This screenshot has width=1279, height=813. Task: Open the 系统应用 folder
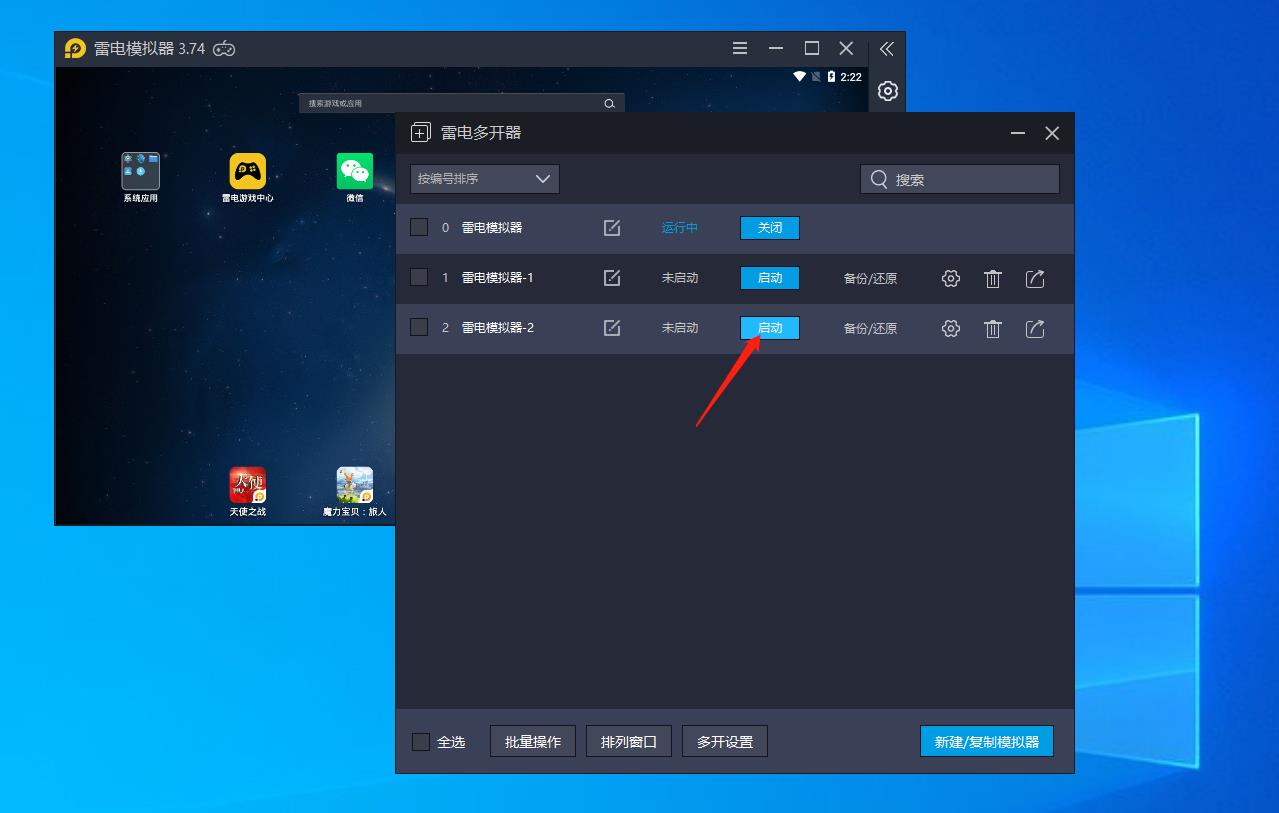140,172
